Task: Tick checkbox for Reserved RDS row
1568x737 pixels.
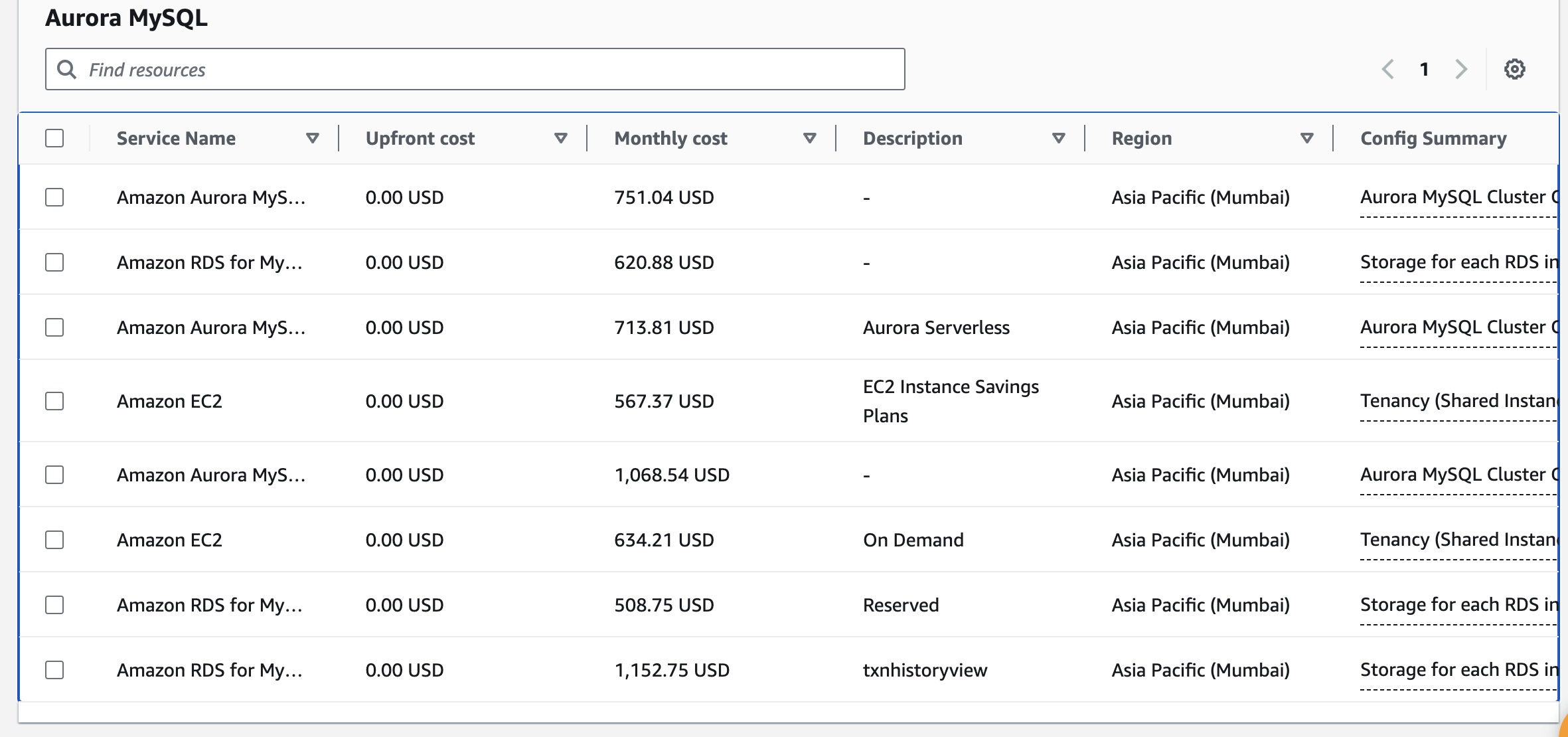Action: tap(54, 605)
